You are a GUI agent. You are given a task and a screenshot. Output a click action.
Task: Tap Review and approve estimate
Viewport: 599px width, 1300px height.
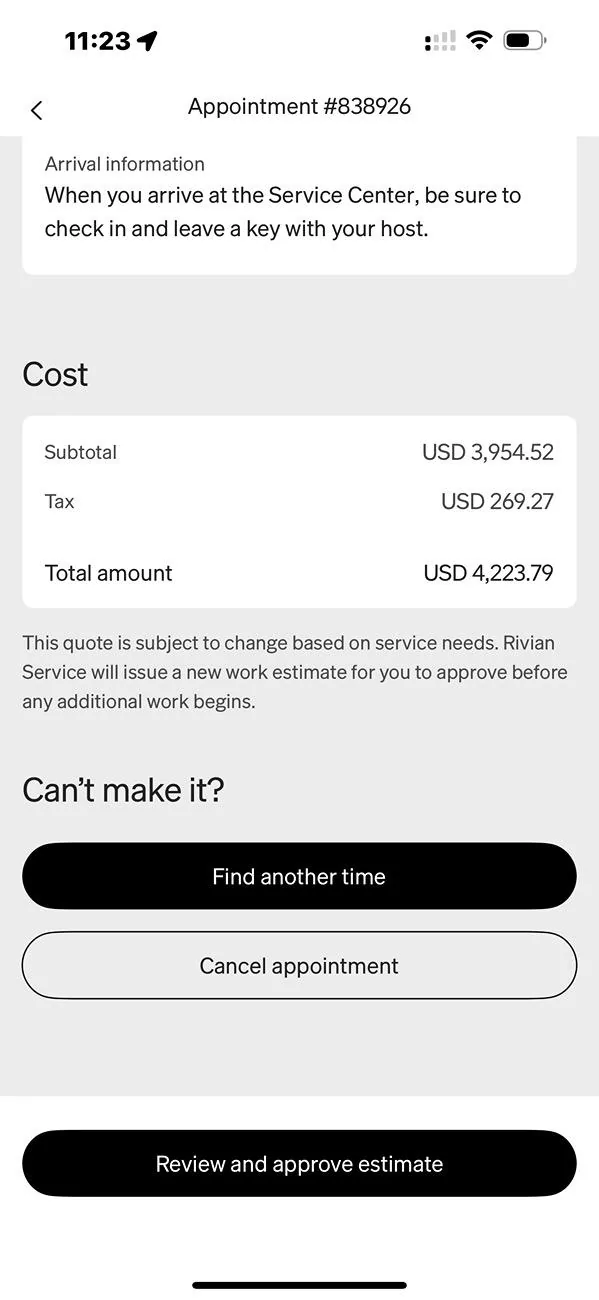click(299, 1163)
